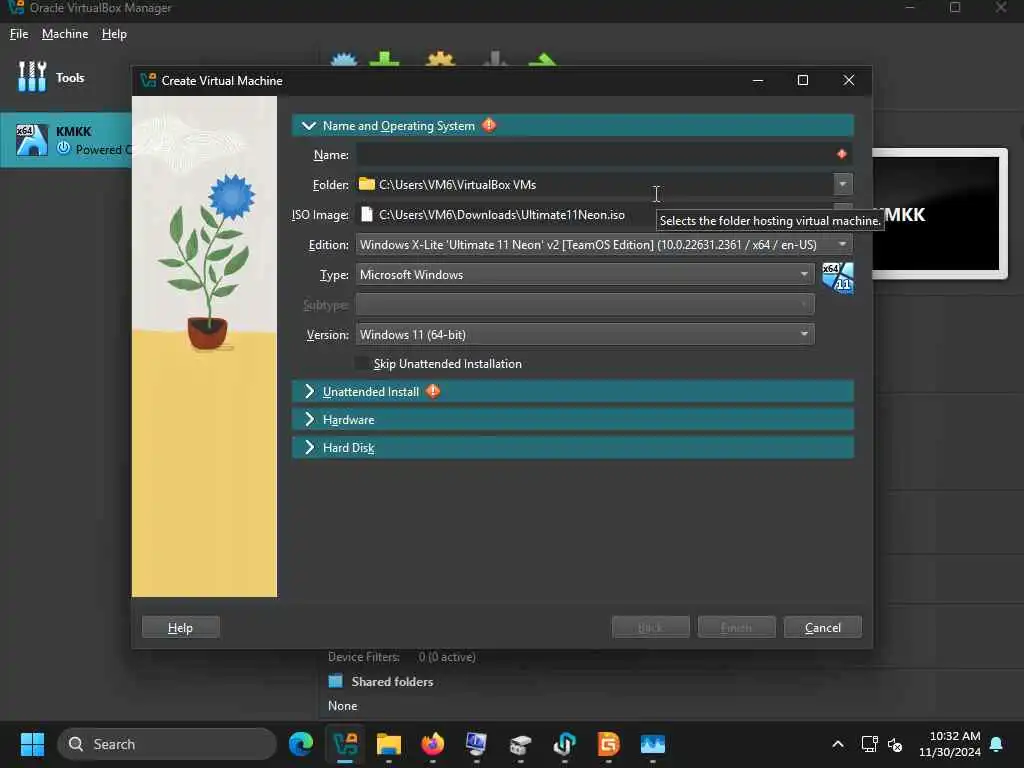Click the VirtualBox logo in Create Virtual Machine title

point(148,80)
